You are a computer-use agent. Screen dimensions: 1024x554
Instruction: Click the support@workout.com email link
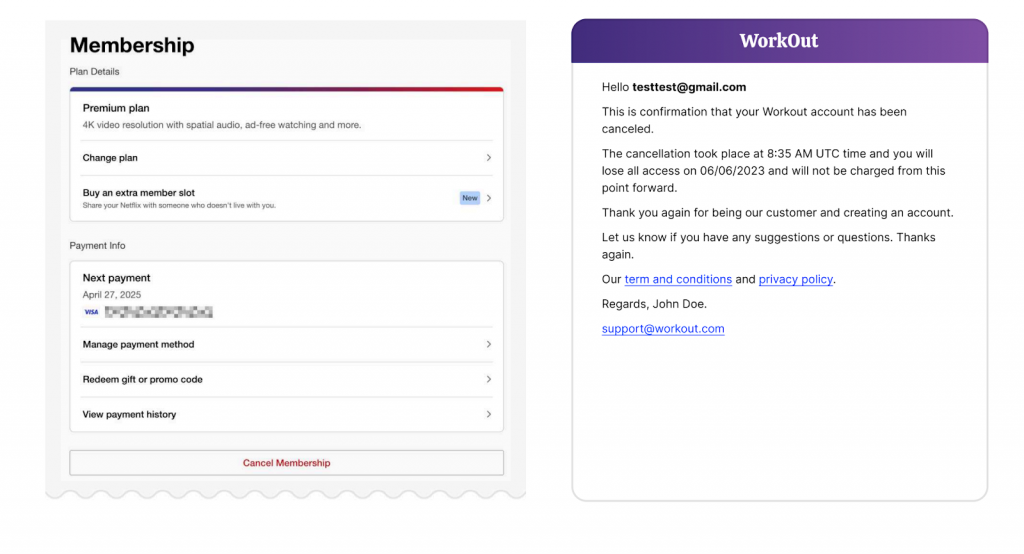click(663, 329)
